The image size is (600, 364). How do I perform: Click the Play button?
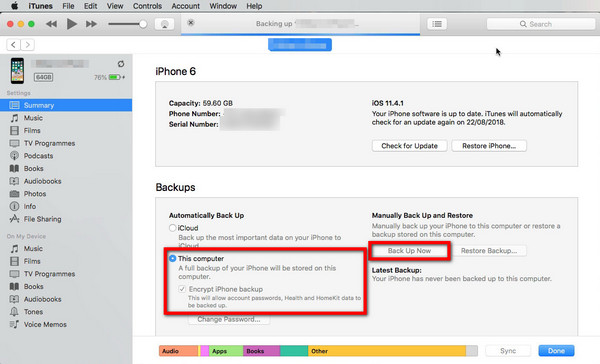pos(72,24)
